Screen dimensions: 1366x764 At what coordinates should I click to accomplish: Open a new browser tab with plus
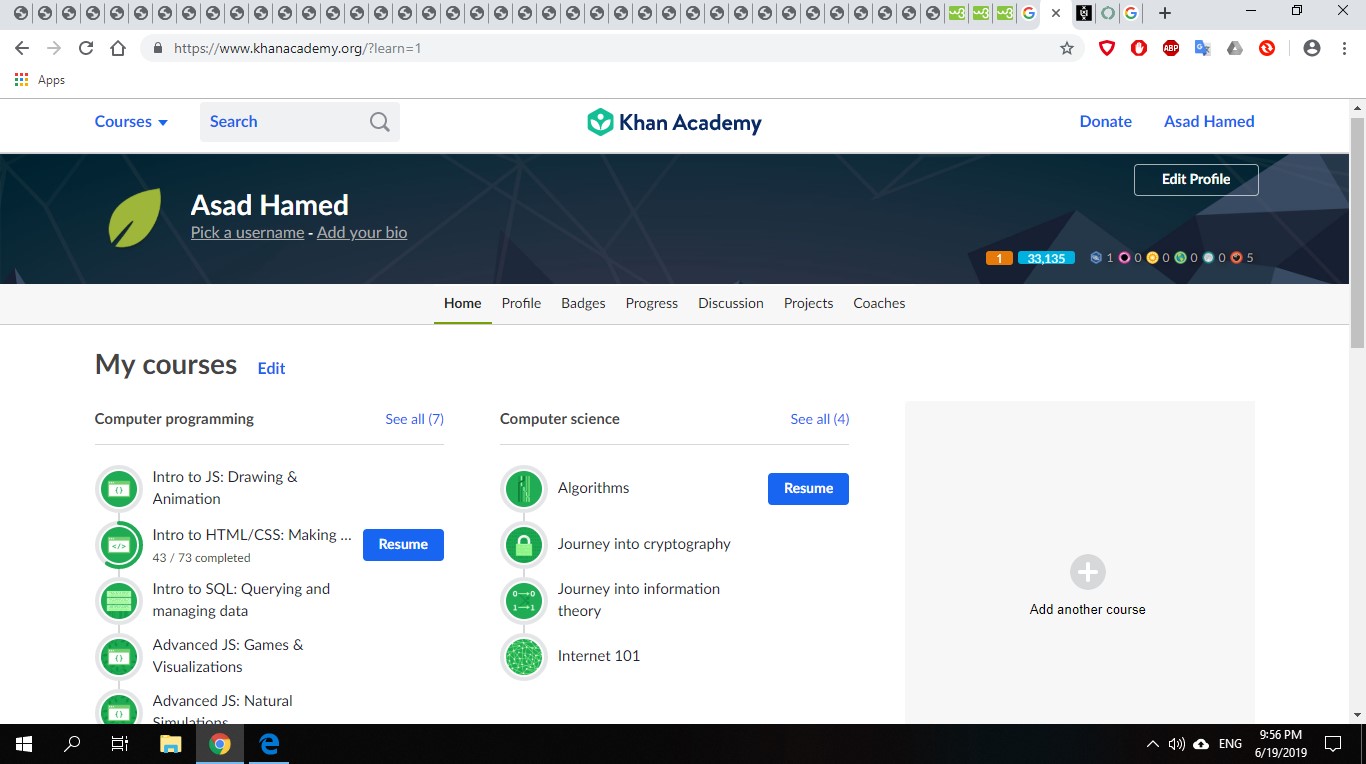pyautogui.click(x=1164, y=13)
